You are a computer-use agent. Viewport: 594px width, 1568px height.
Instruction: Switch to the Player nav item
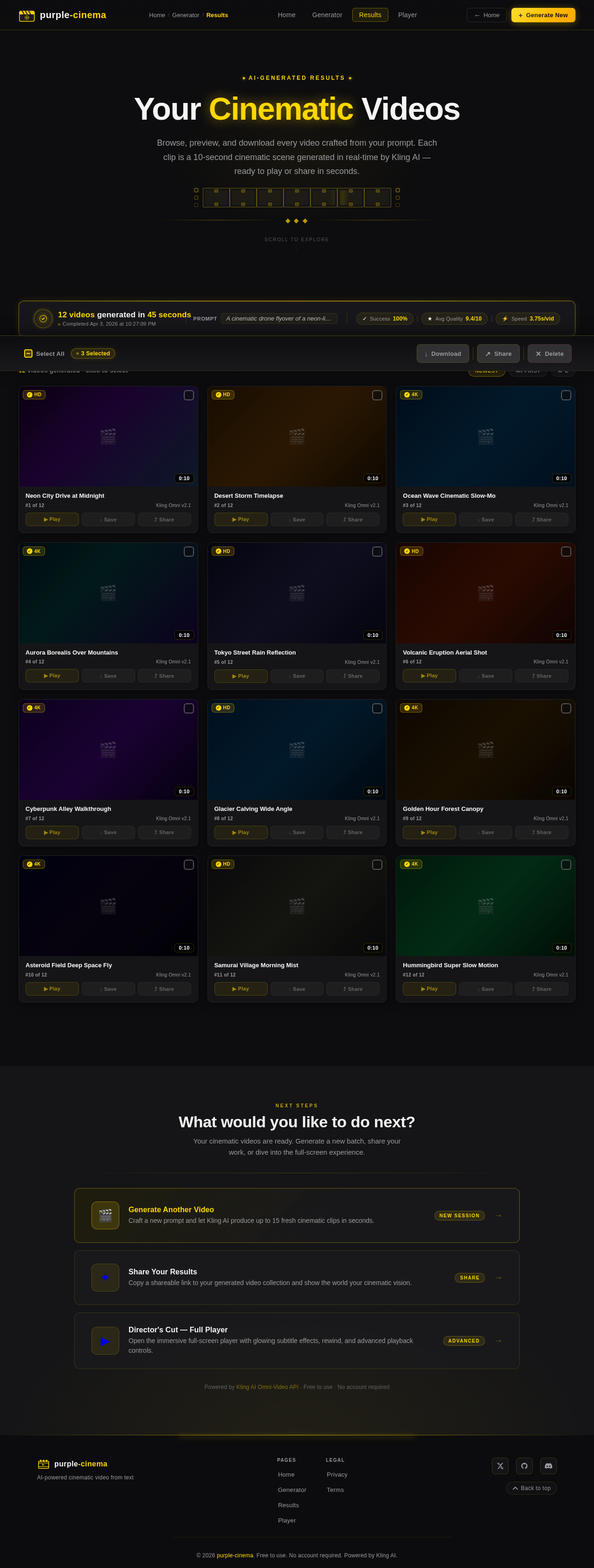coord(407,15)
